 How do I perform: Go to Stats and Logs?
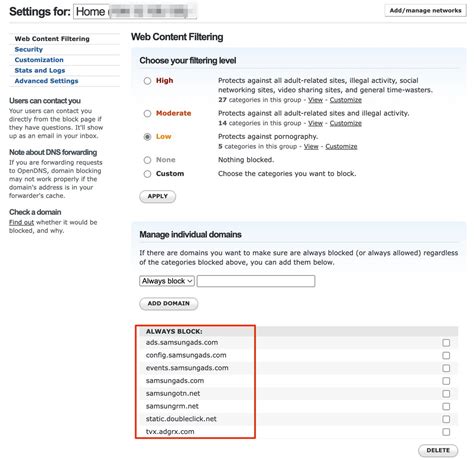(40, 70)
